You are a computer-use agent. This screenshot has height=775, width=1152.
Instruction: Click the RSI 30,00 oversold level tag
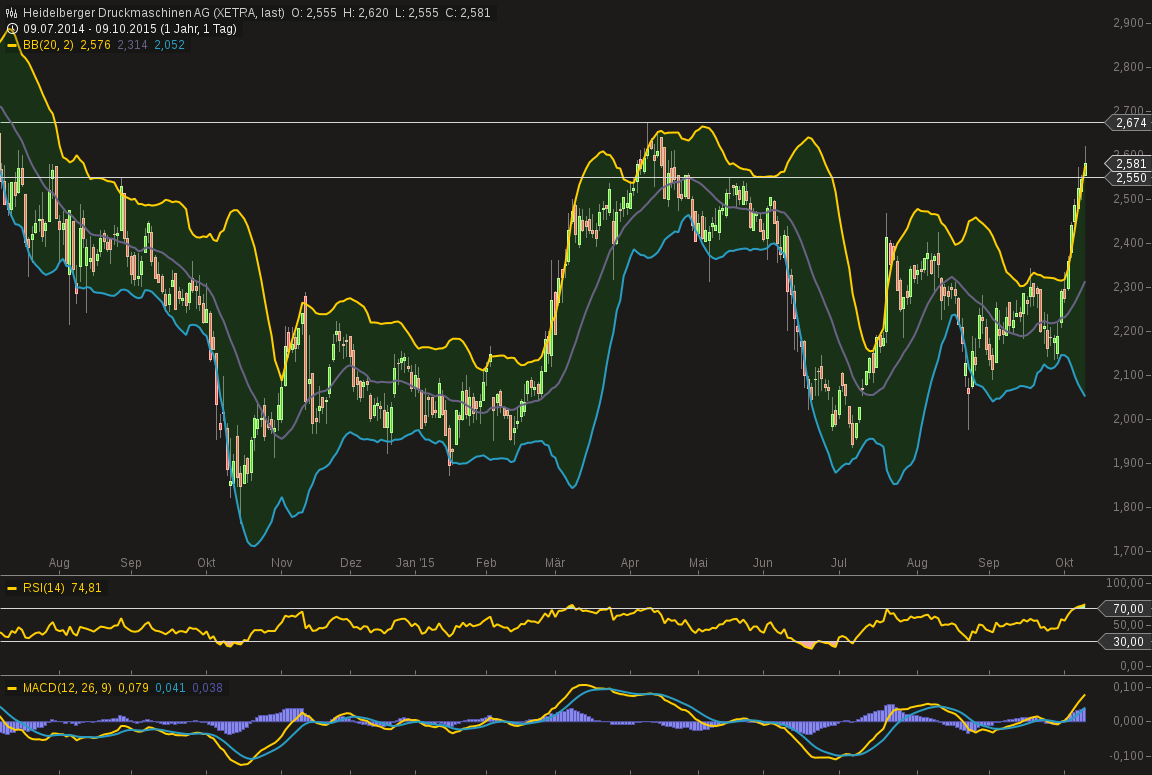[x=1128, y=642]
